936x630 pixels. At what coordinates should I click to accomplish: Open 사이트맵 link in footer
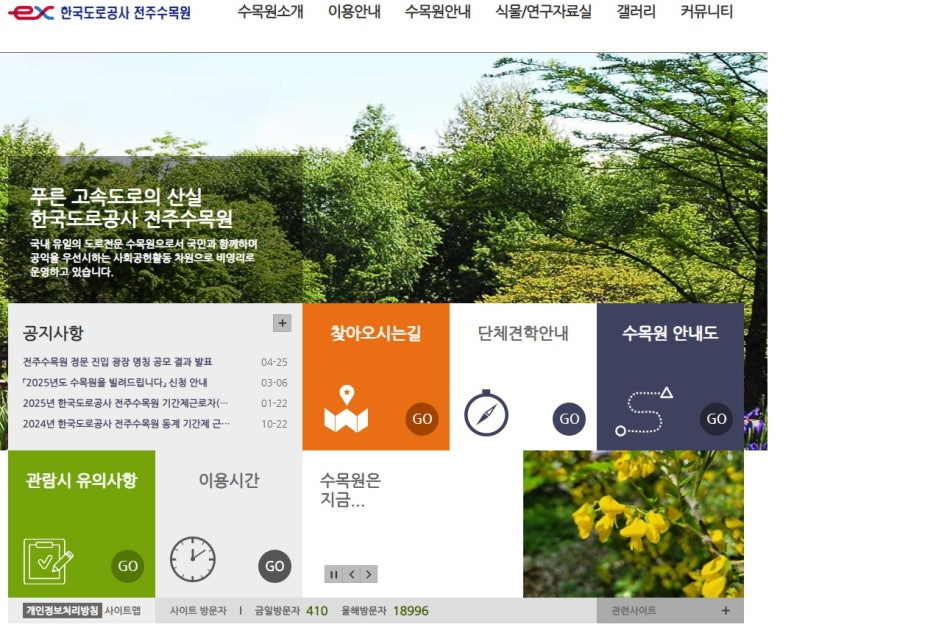(x=122, y=610)
